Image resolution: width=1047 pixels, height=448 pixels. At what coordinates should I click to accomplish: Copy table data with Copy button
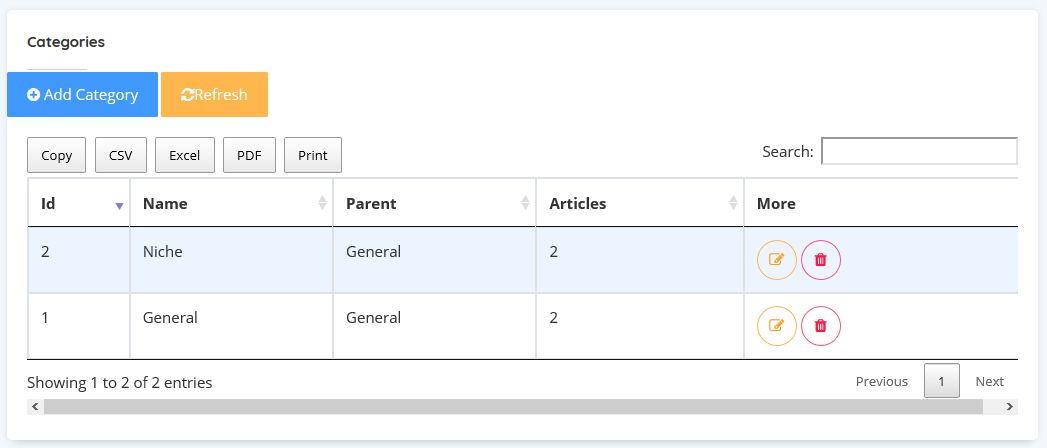(x=57, y=155)
